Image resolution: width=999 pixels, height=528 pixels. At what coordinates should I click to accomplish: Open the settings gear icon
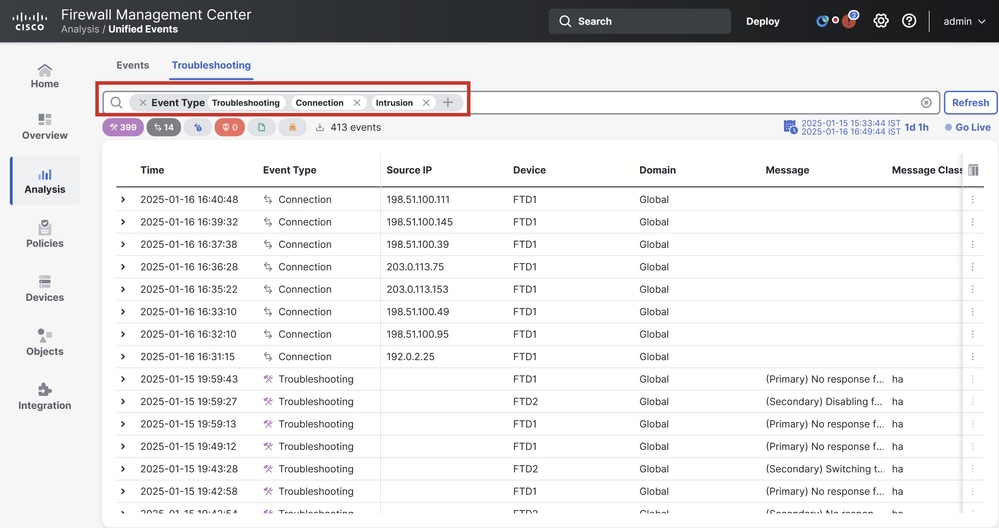[x=880, y=21]
